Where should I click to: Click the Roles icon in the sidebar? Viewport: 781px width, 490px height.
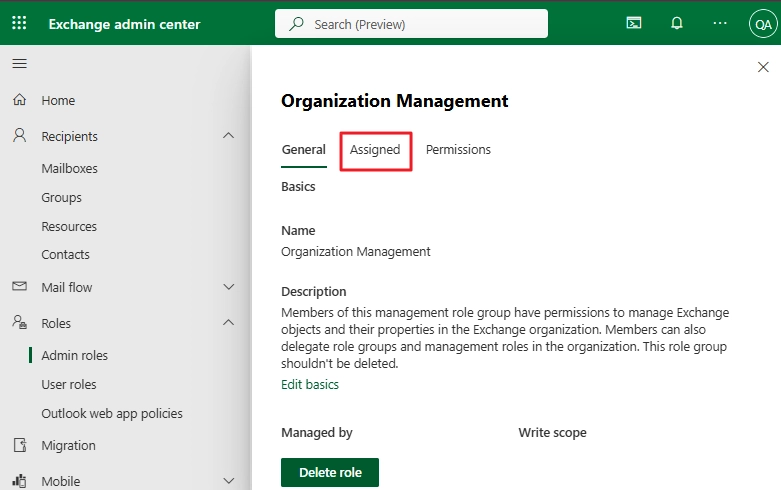pos(19,322)
